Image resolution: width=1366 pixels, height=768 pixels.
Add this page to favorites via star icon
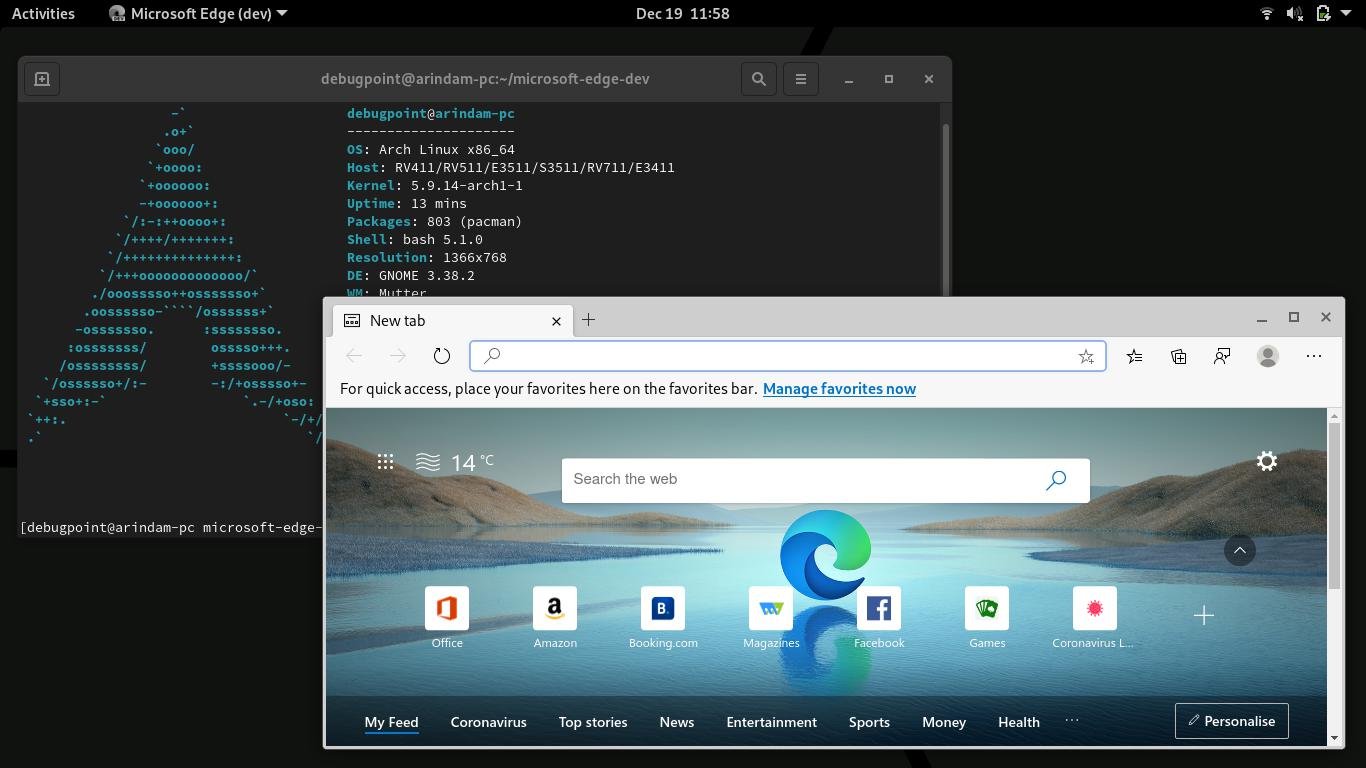1086,356
